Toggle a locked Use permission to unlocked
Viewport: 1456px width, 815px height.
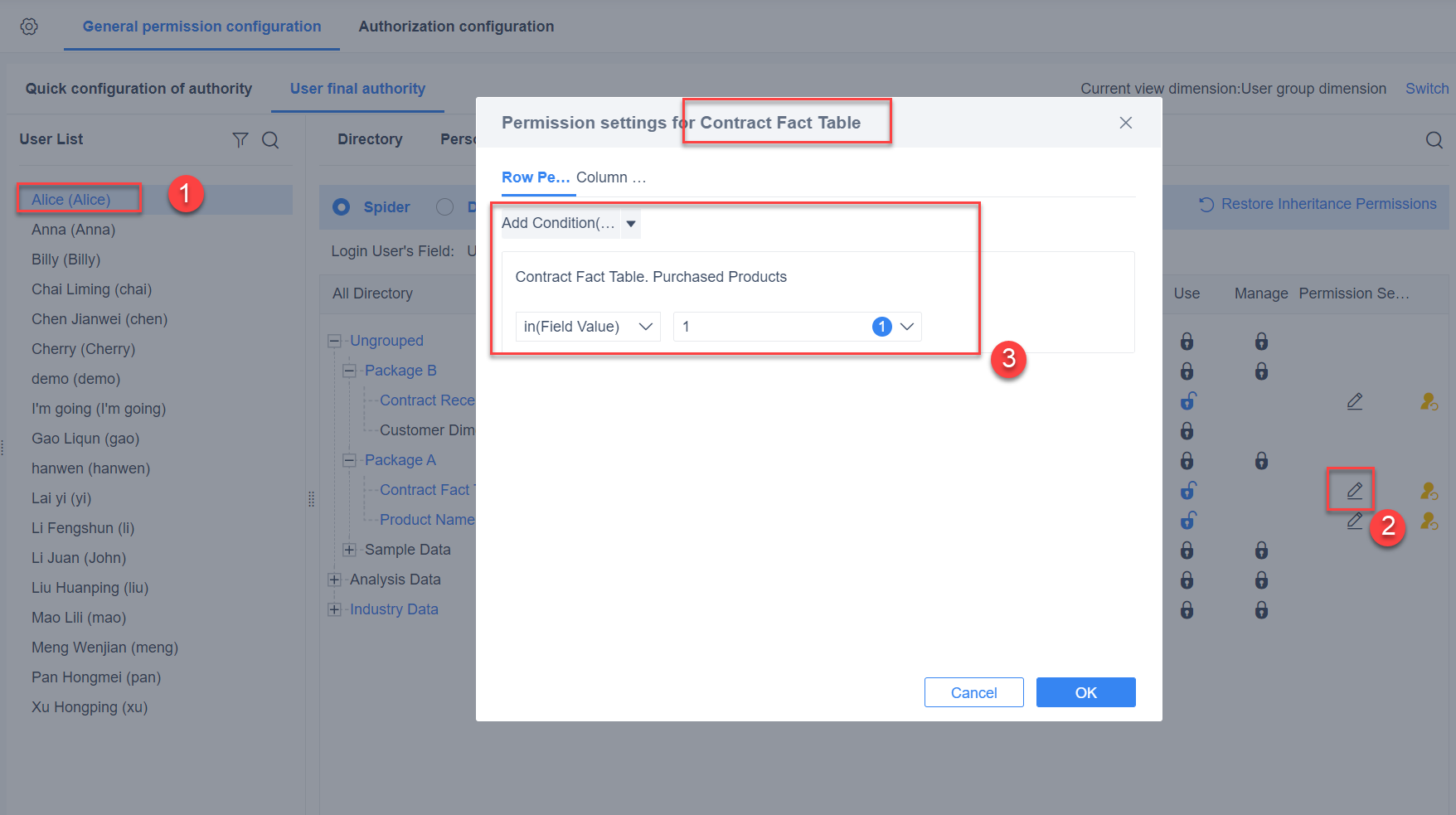(x=1187, y=341)
